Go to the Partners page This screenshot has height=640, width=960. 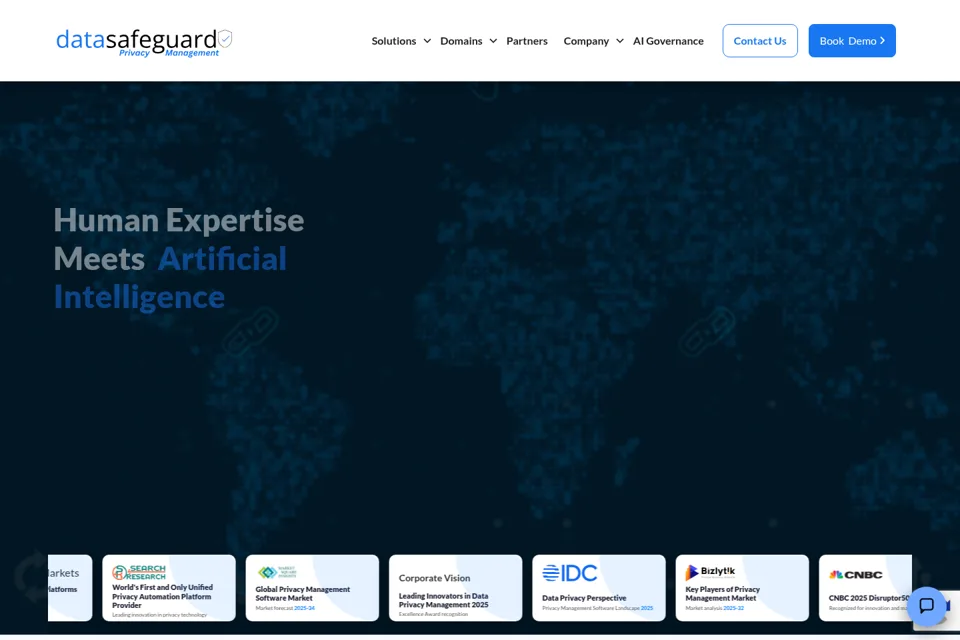click(527, 41)
